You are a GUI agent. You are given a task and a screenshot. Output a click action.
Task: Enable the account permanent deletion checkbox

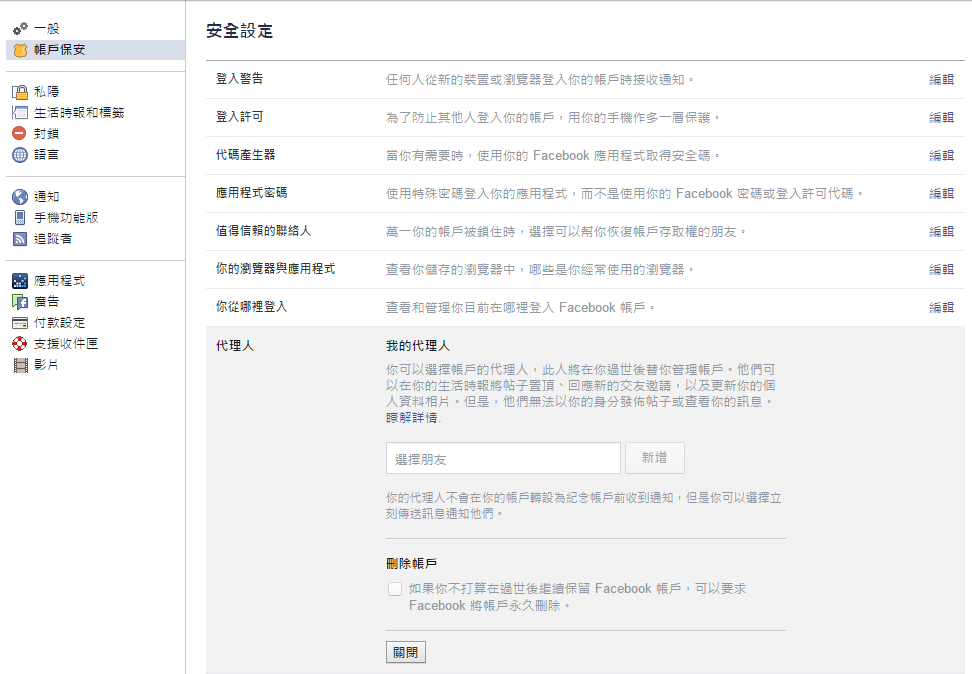395,588
